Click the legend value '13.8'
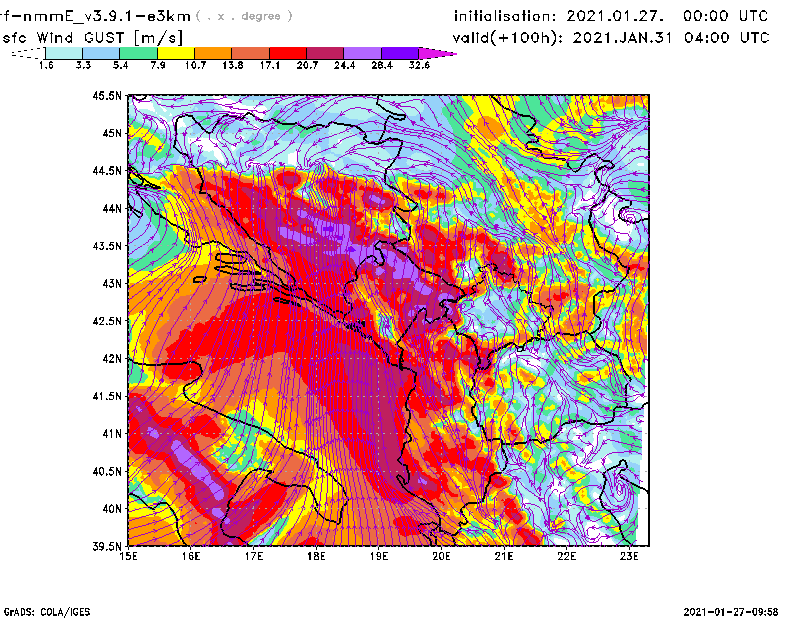800x618 pixels. pyautogui.click(x=232, y=65)
